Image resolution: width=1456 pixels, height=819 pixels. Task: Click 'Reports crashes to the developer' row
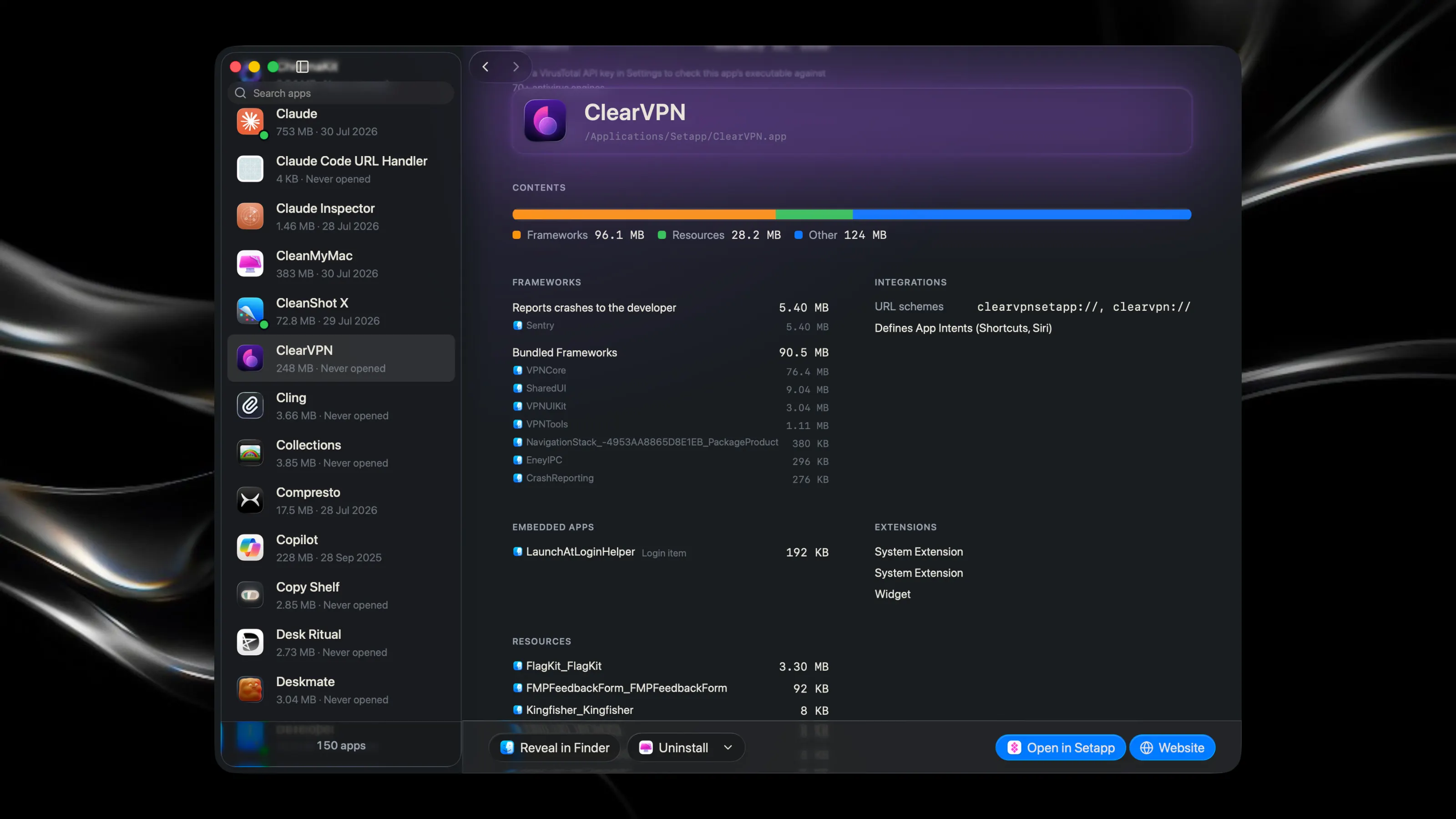click(x=670, y=308)
